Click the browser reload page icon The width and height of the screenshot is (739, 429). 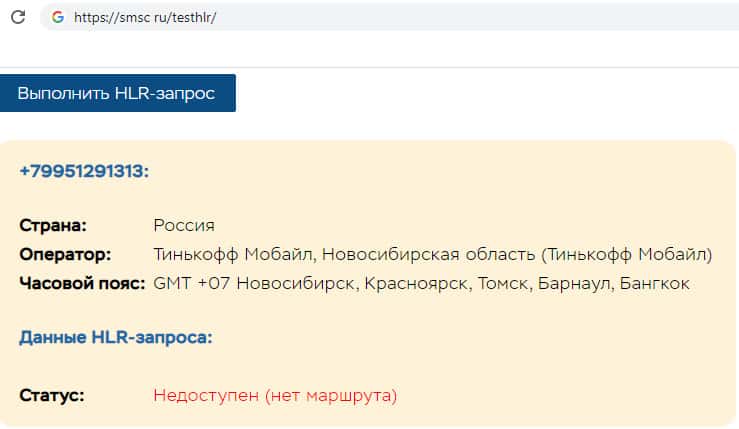click(17, 17)
